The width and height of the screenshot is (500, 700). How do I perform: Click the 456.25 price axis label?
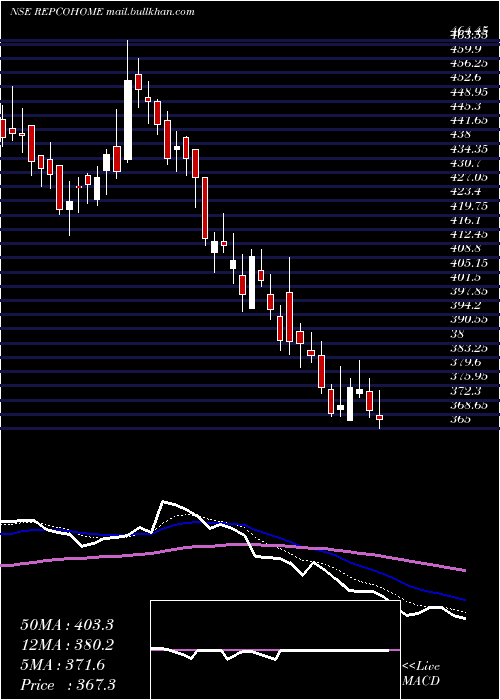(467, 63)
